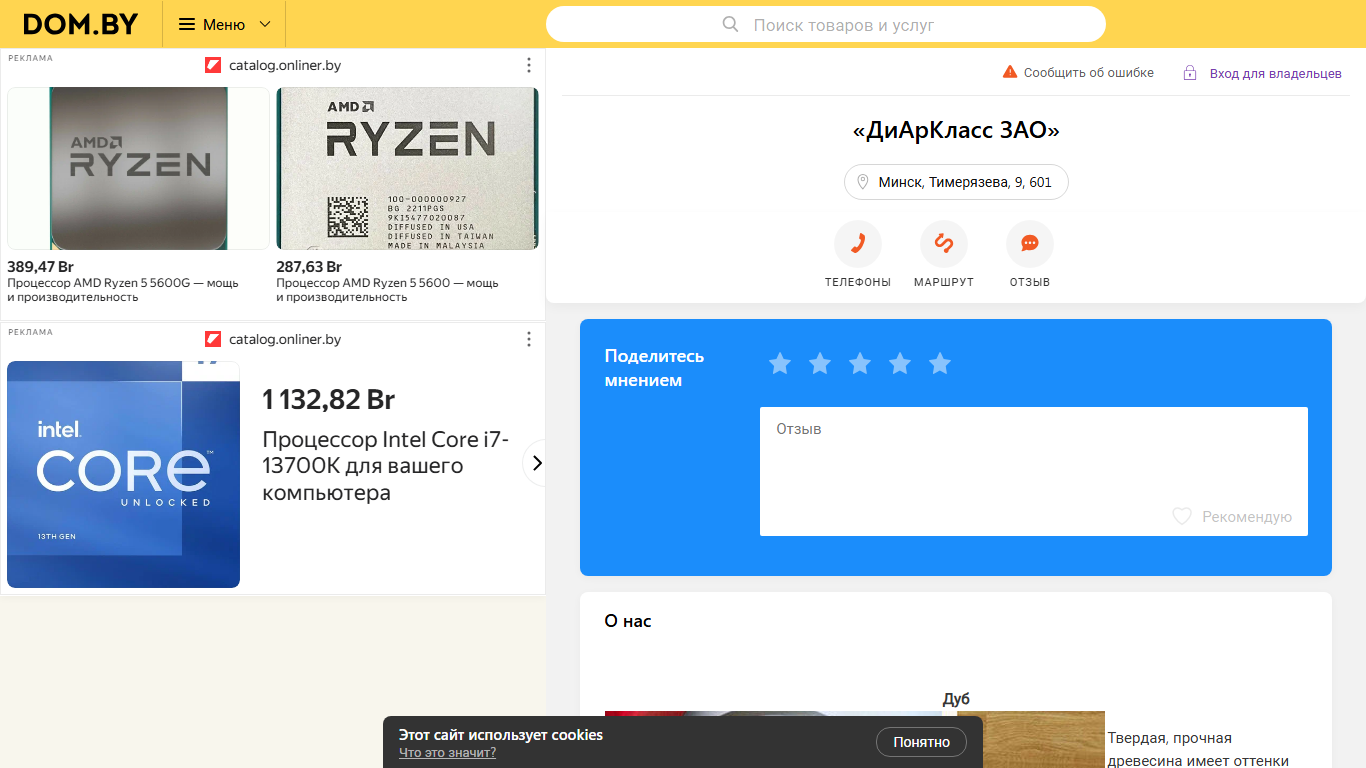1366x768 pixels.
Task: Accept cookies with the Понятно button
Action: 922,742
